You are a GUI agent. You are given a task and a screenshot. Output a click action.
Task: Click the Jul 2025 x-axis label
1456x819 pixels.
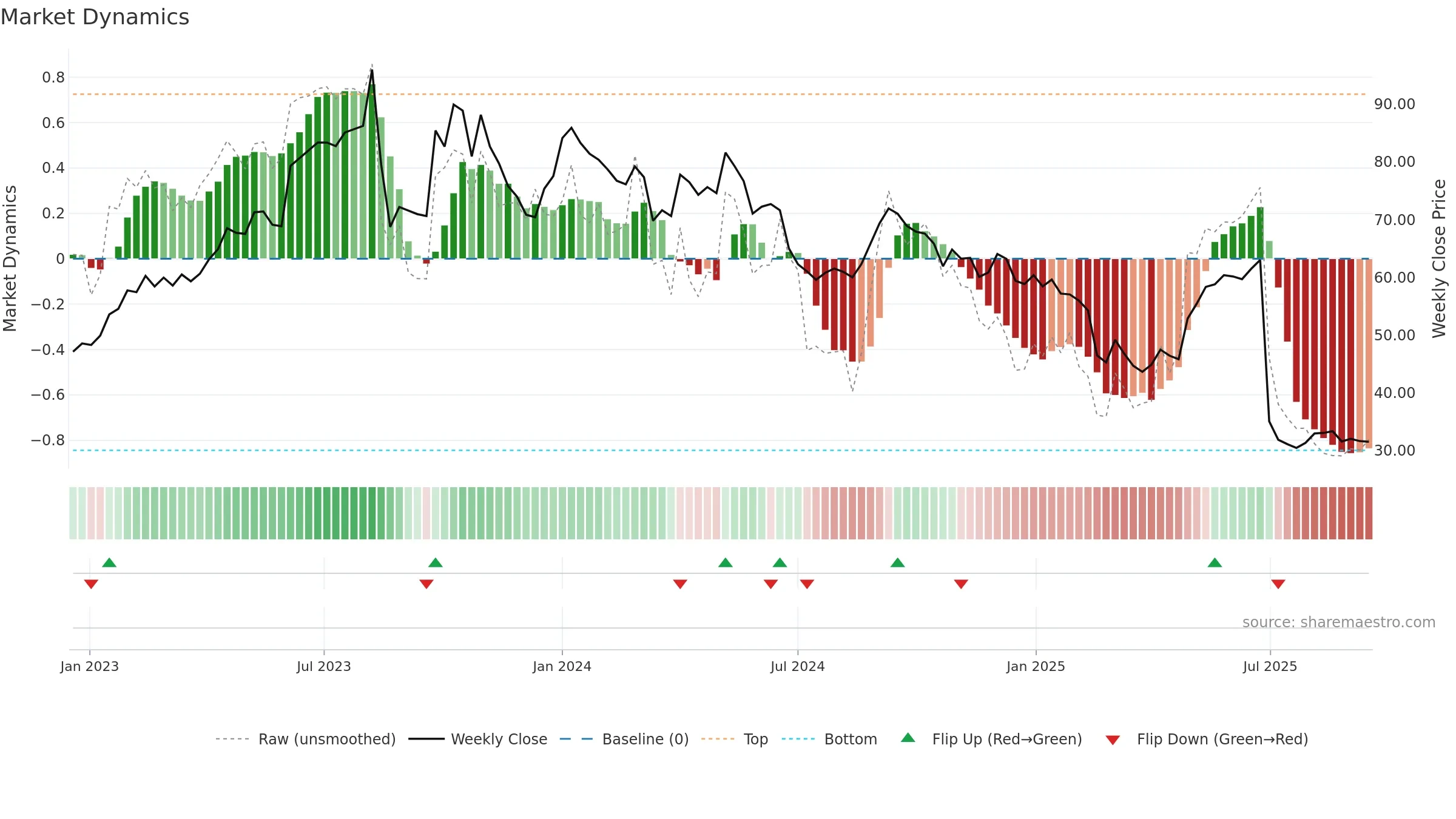[1270, 666]
